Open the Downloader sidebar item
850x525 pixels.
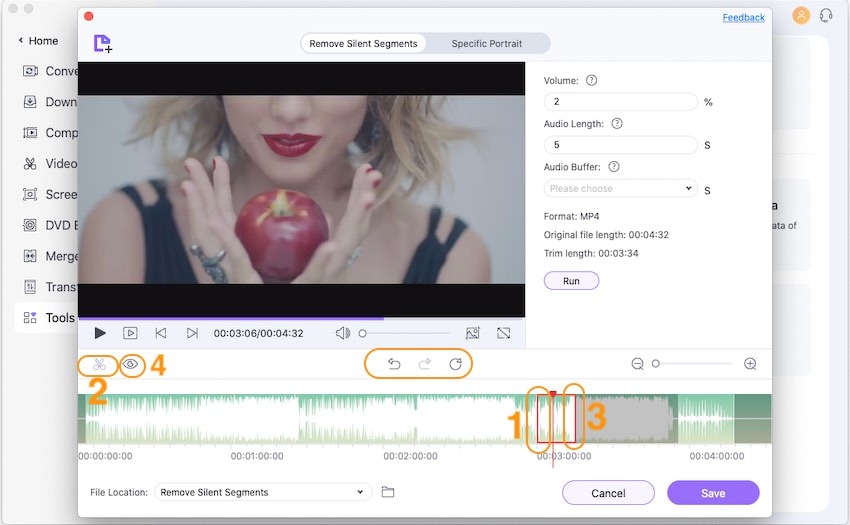click(x=50, y=102)
